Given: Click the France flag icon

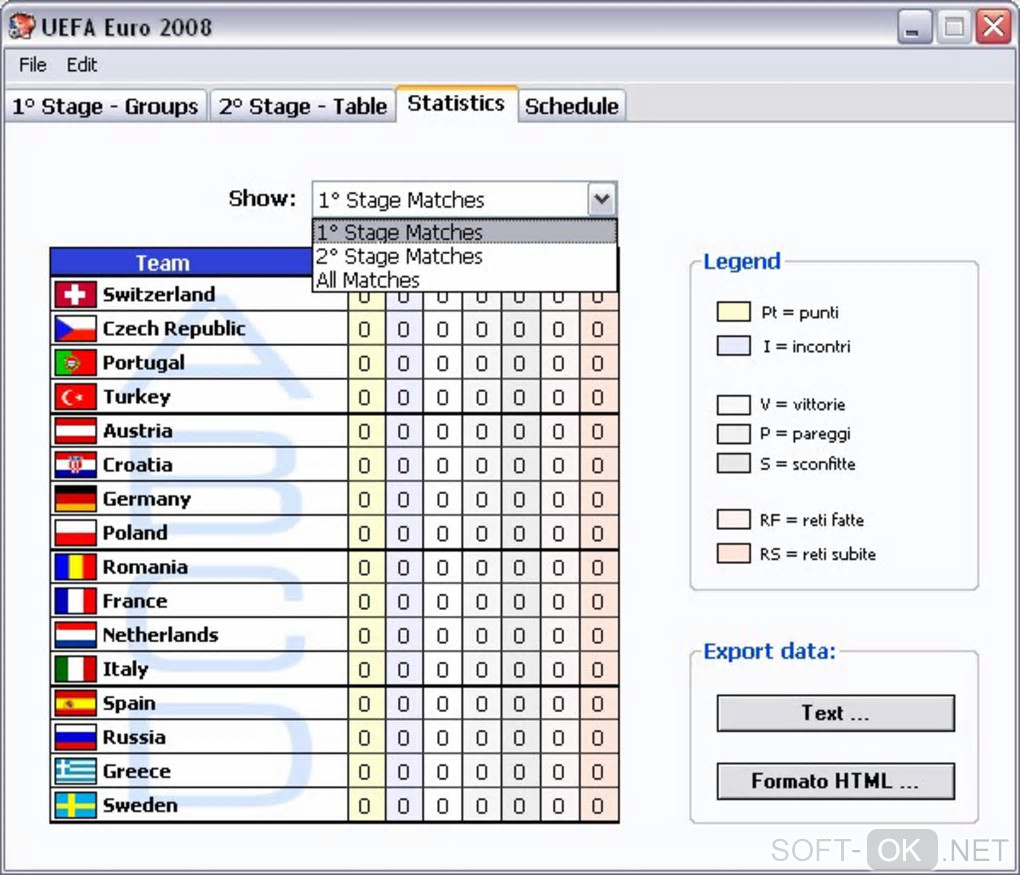Looking at the screenshot, I should coord(75,600).
